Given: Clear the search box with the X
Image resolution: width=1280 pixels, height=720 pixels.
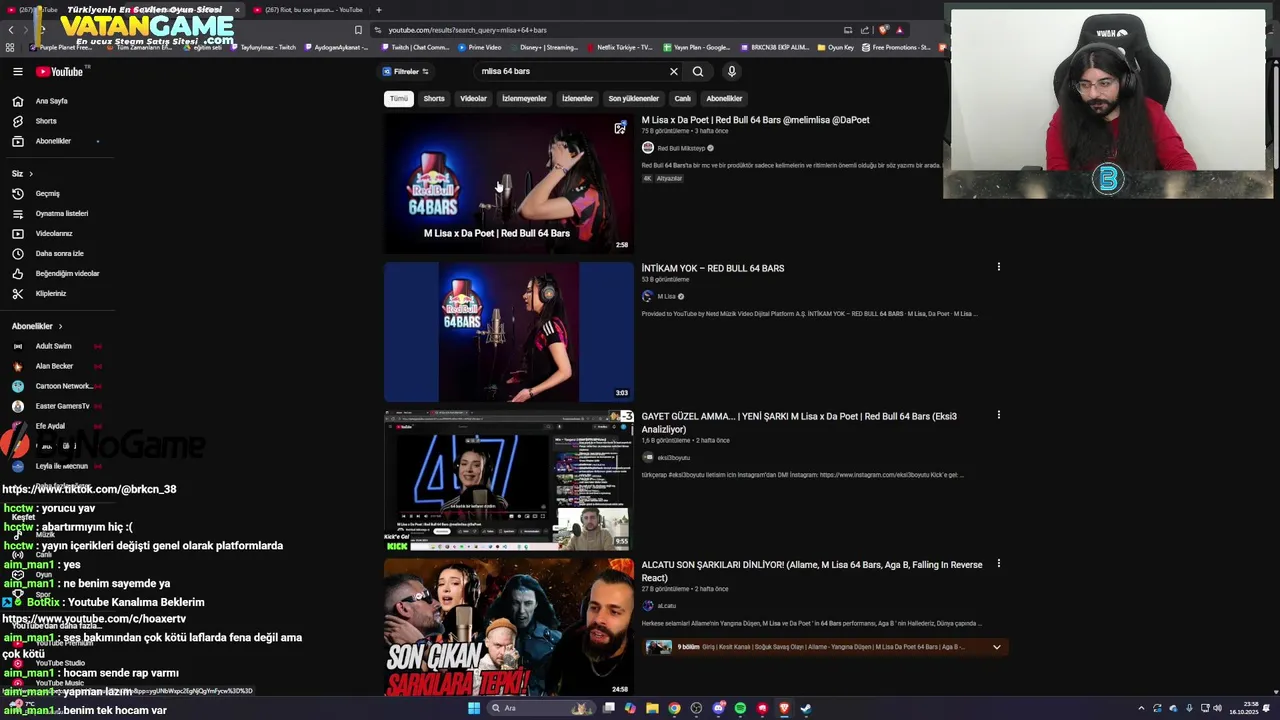Looking at the screenshot, I should coord(674,71).
